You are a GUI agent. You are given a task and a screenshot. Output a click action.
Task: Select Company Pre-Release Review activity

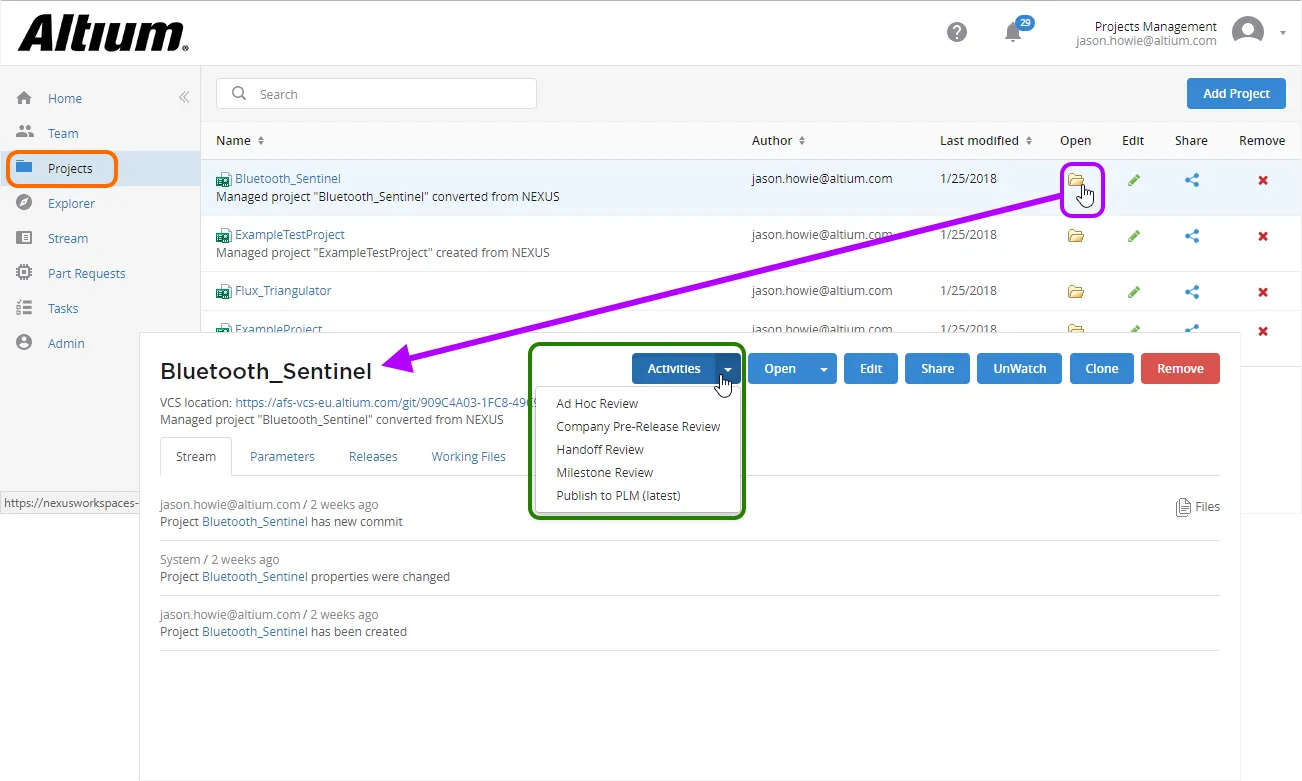pyautogui.click(x=638, y=426)
